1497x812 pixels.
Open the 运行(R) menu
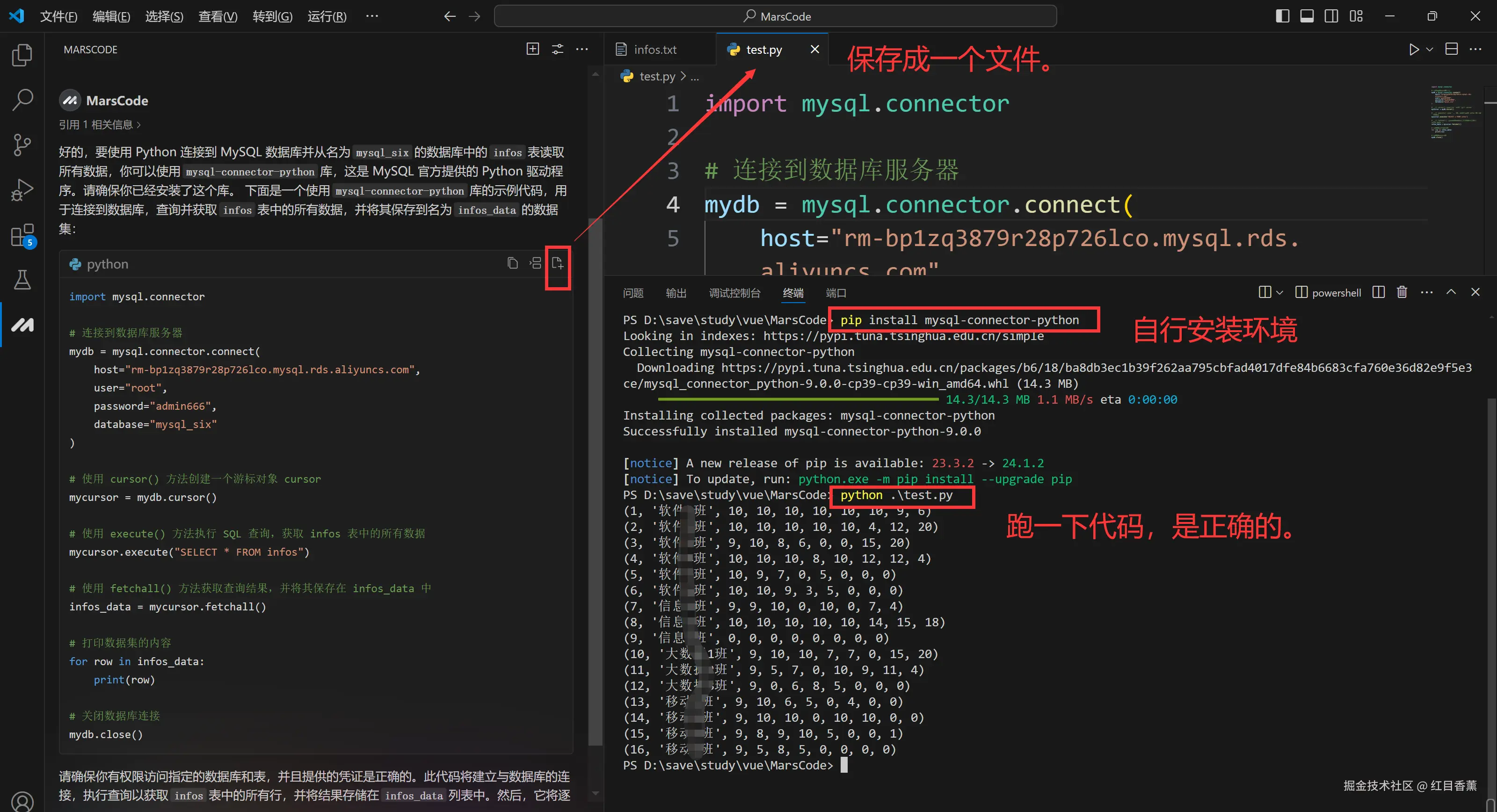click(327, 16)
